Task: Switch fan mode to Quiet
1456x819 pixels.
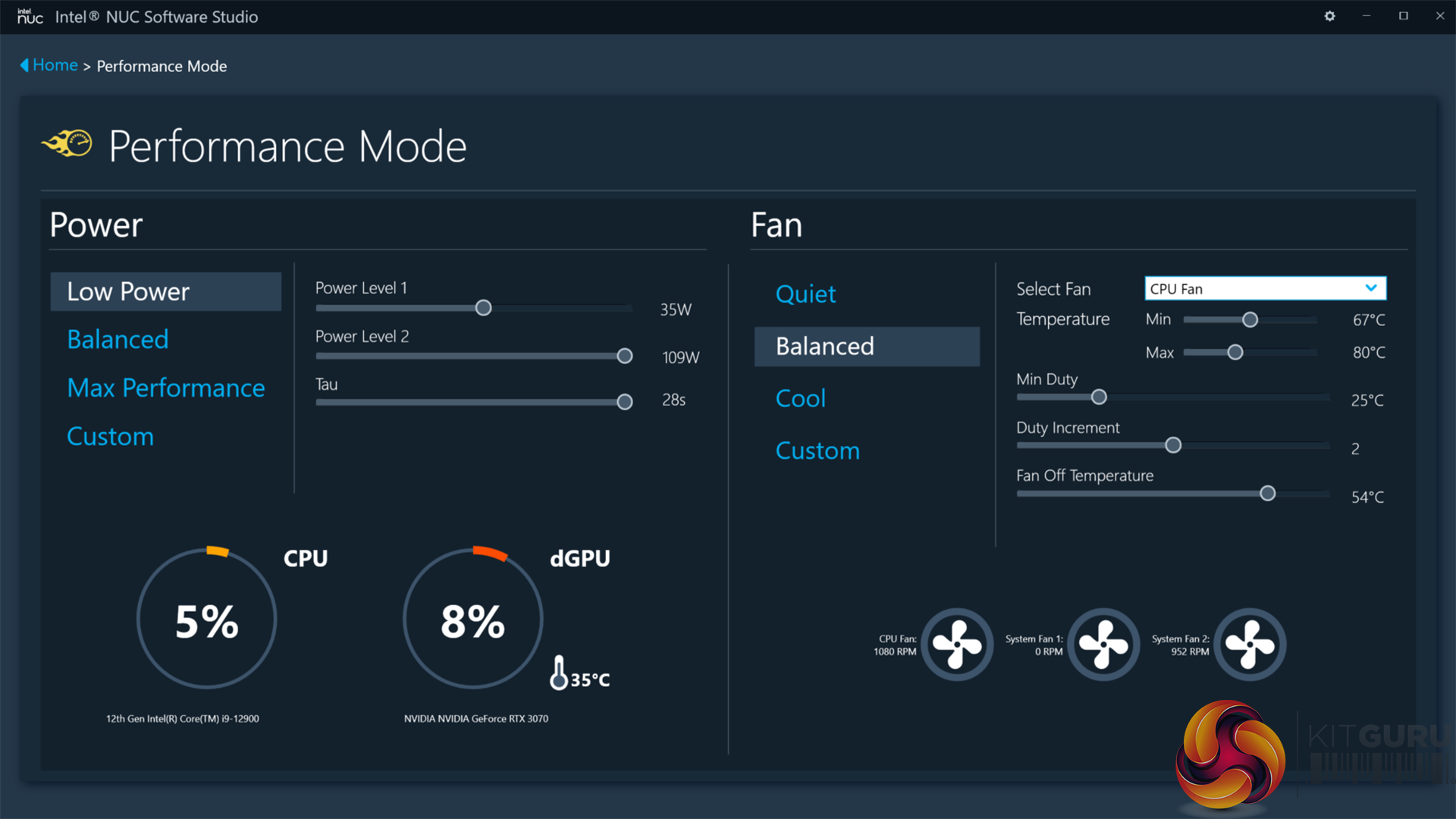Action: [x=805, y=294]
